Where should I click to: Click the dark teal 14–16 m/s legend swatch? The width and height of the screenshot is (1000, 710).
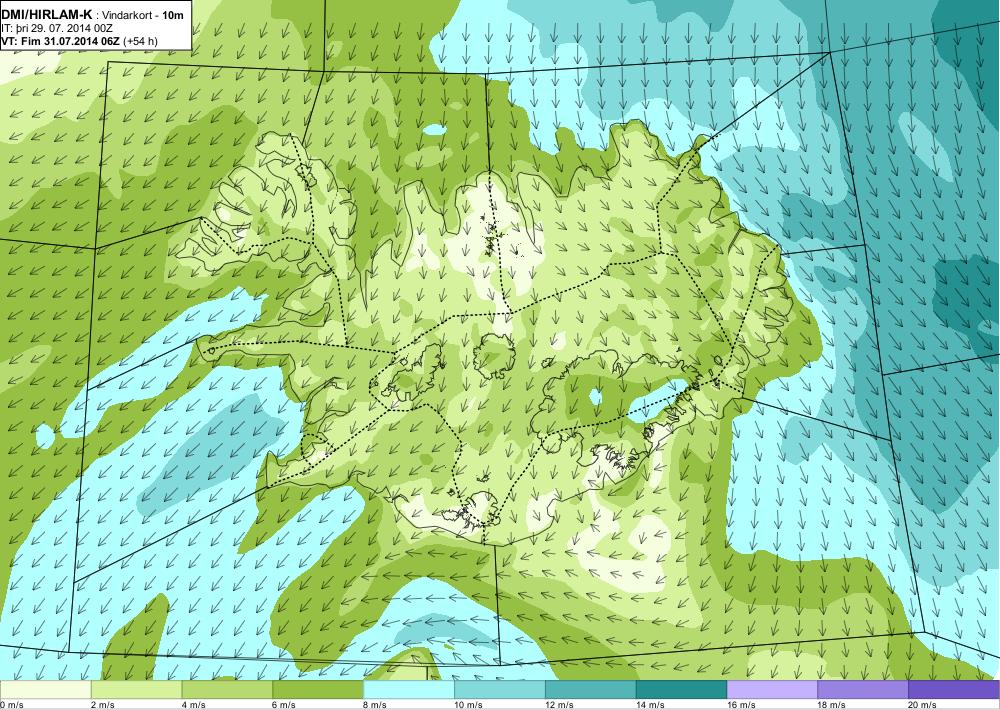click(682, 690)
